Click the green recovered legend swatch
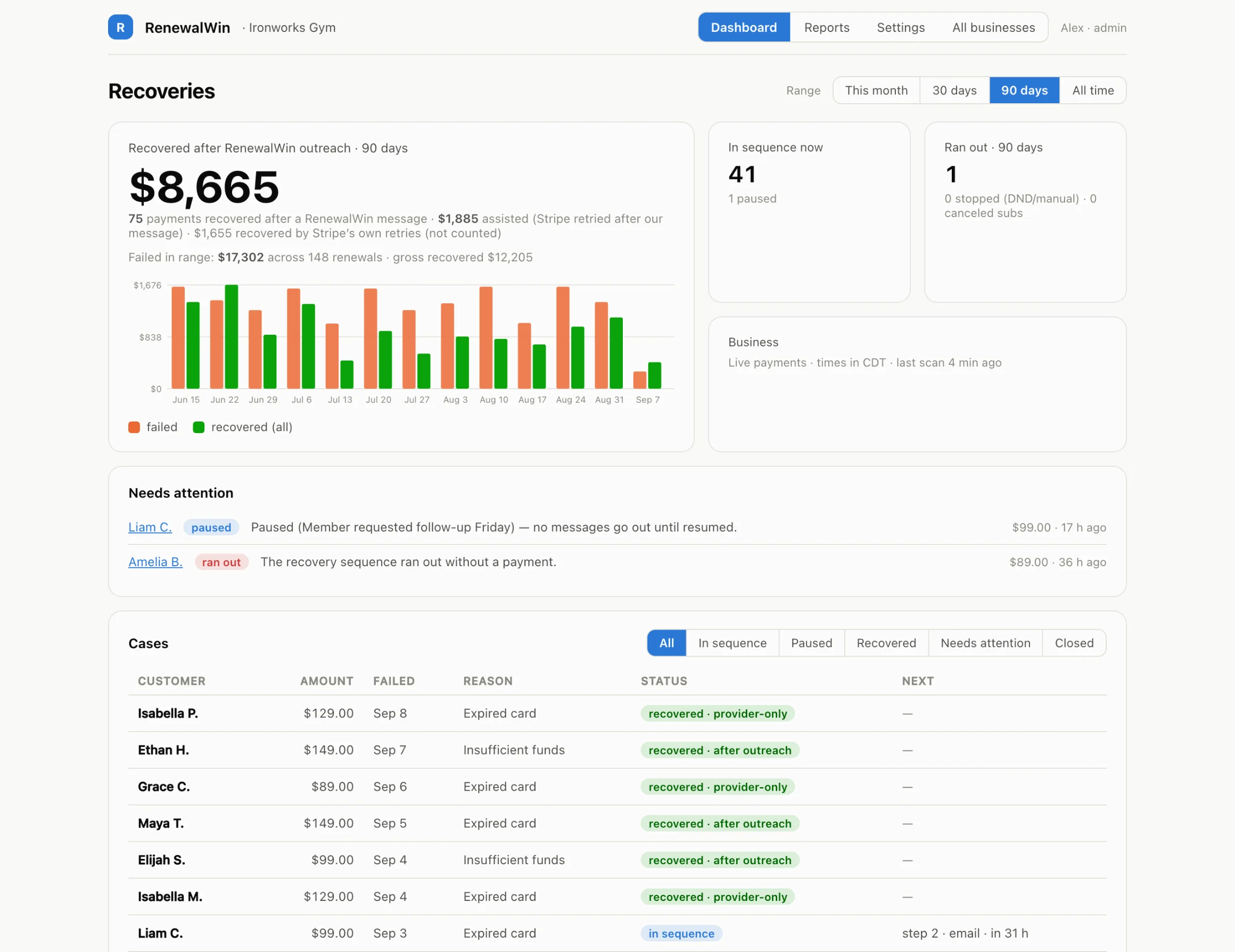The width and height of the screenshot is (1235, 952). (199, 427)
